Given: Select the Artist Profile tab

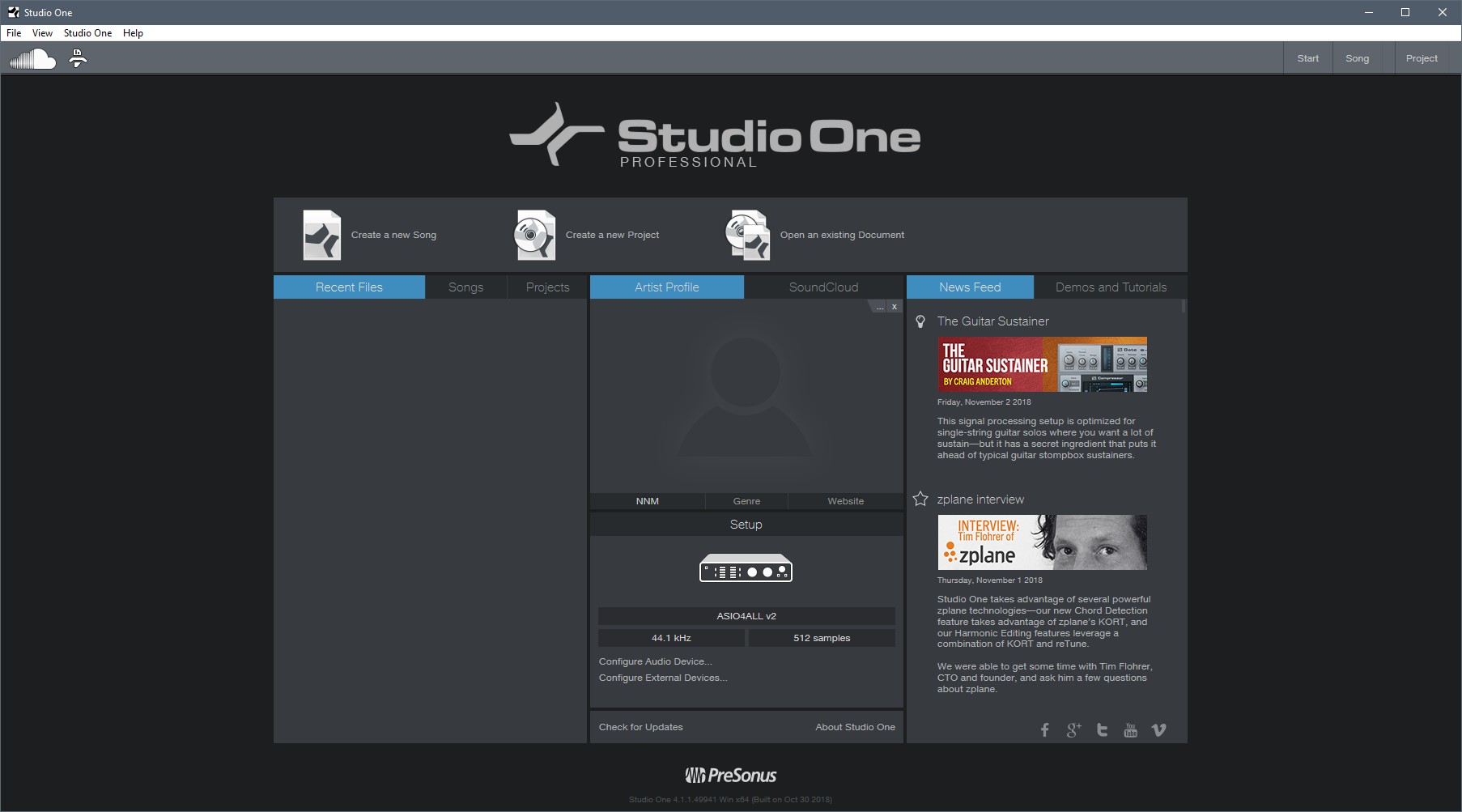Looking at the screenshot, I should 667,287.
